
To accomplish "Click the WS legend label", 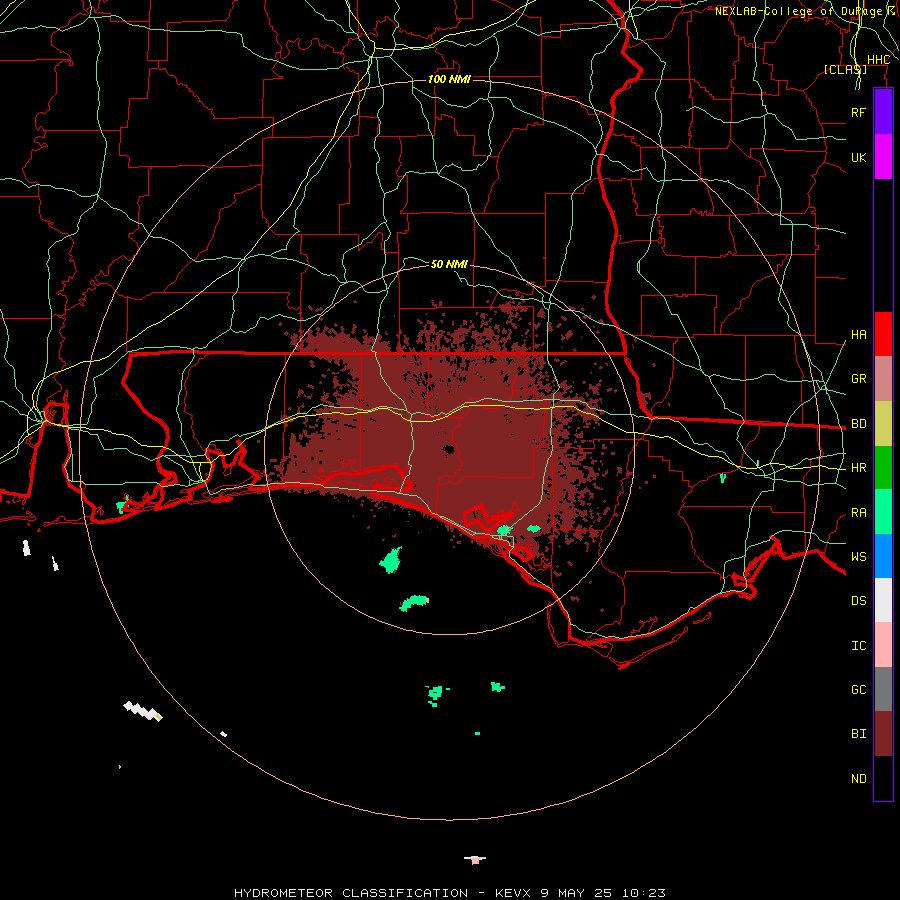I will (858, 557).
